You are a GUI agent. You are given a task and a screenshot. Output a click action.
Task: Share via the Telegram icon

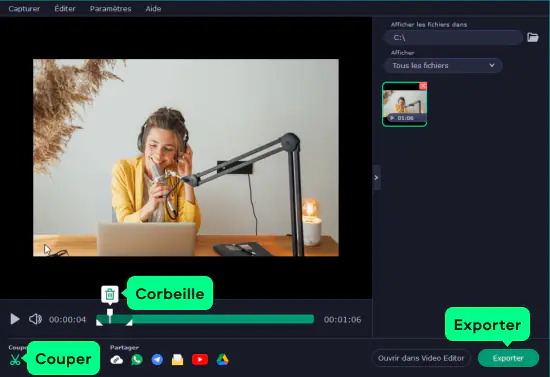click(157, 359)
